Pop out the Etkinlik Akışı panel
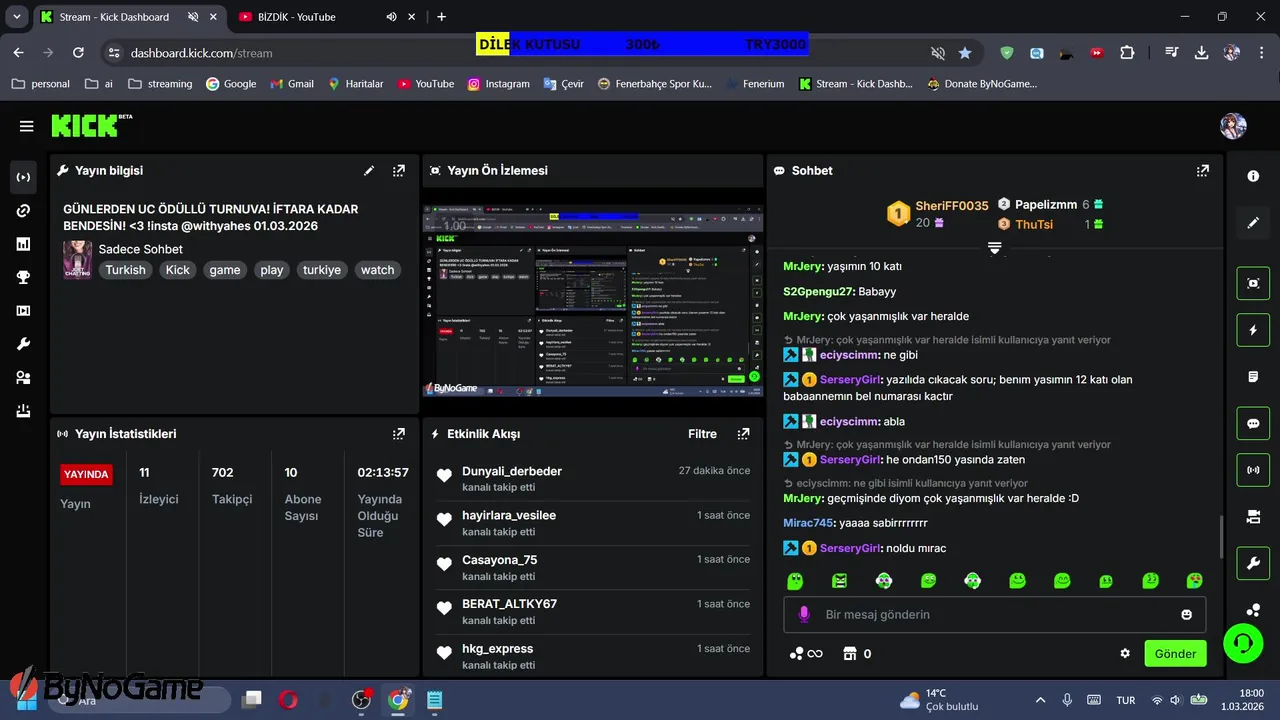Image resolution: width=1280 pixels, height=720 pixels. (x=743, y=434)
